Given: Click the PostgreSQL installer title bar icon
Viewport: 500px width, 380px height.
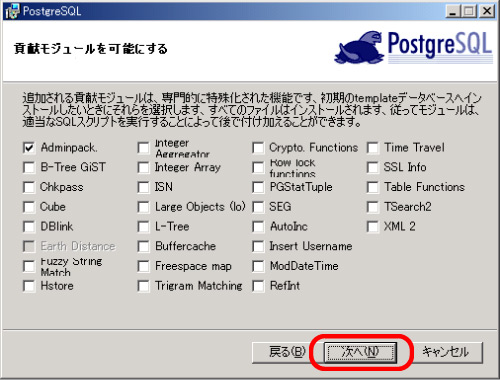Looking at the screenshot, I should coord(13,11).
